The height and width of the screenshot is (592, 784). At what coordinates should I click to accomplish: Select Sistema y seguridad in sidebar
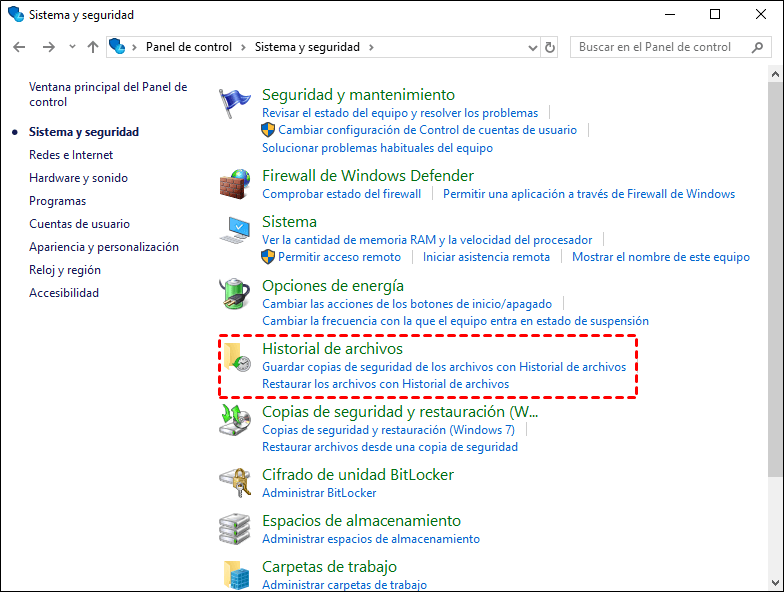tap(84, 132)
